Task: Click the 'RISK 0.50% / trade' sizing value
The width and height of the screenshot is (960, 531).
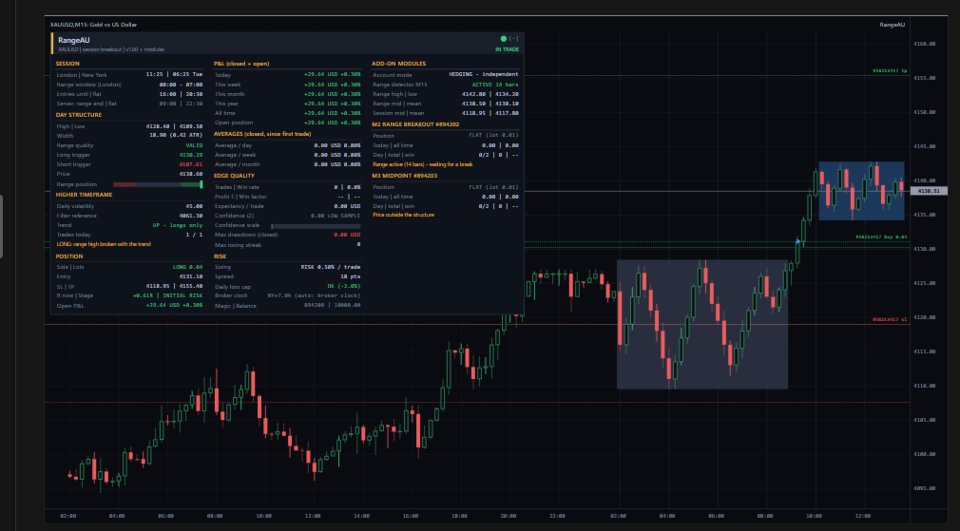Action: coord(331,267)
